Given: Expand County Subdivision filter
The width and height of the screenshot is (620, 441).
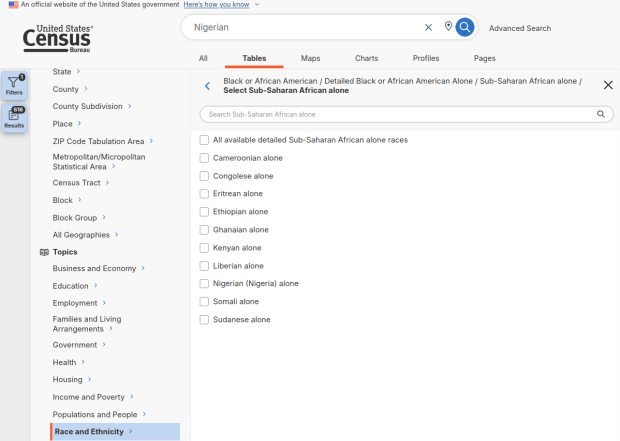Looking at the screenshot, I should click(x=92, y=106).
